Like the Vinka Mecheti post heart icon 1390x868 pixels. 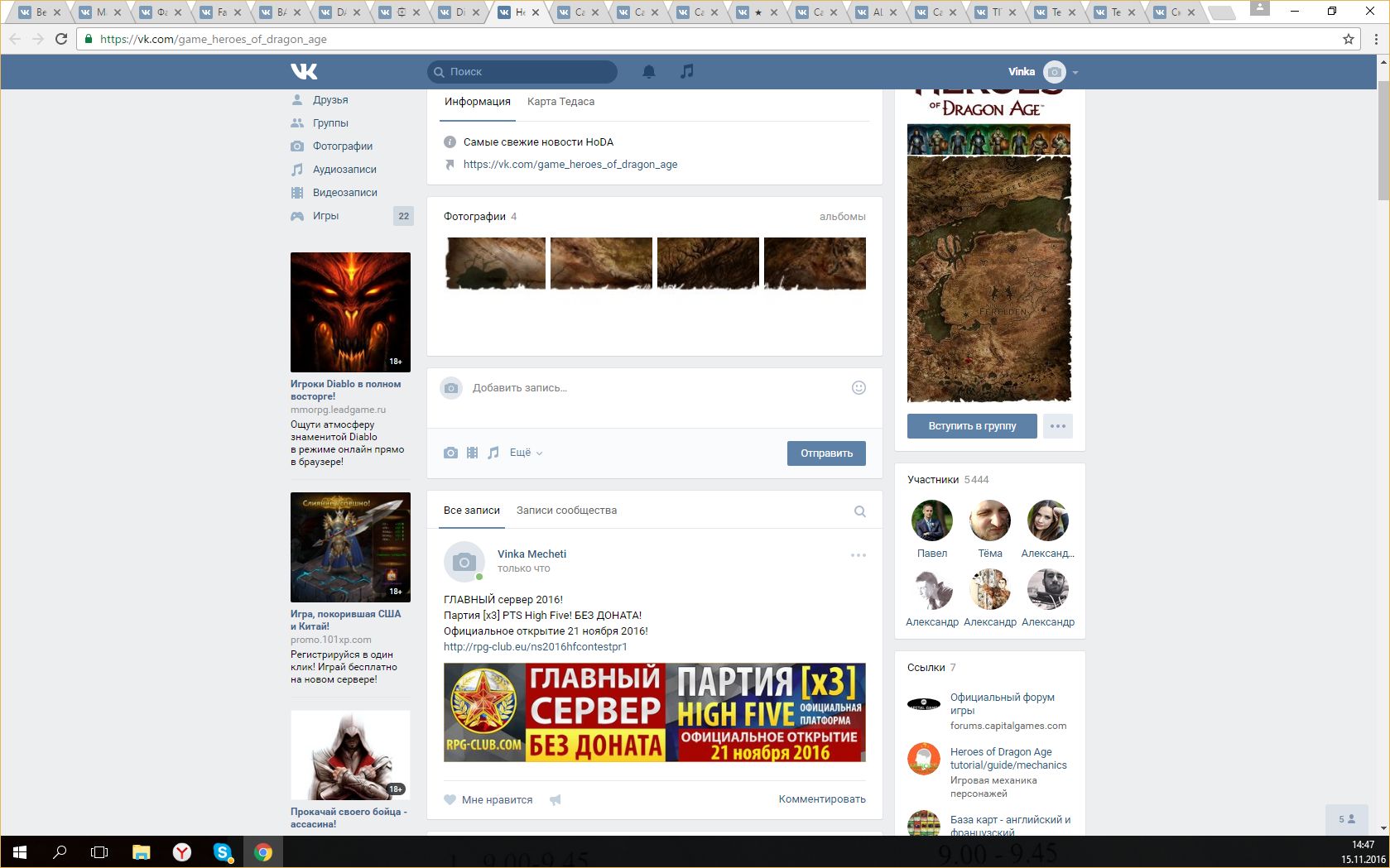click(x=450, y=800)
